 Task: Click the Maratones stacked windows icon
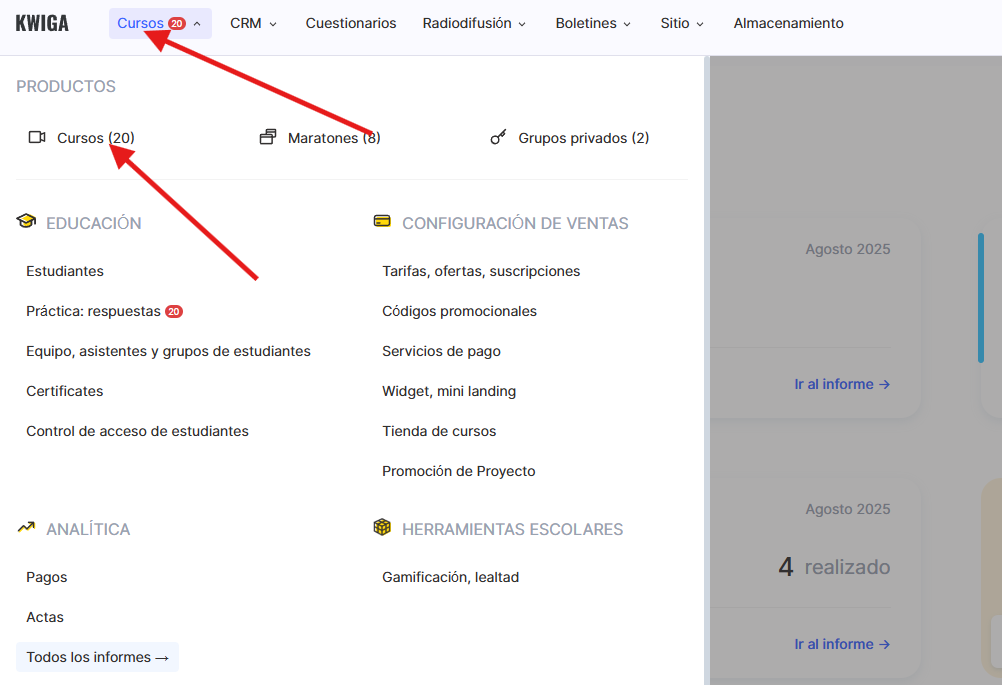coord(267,137)
